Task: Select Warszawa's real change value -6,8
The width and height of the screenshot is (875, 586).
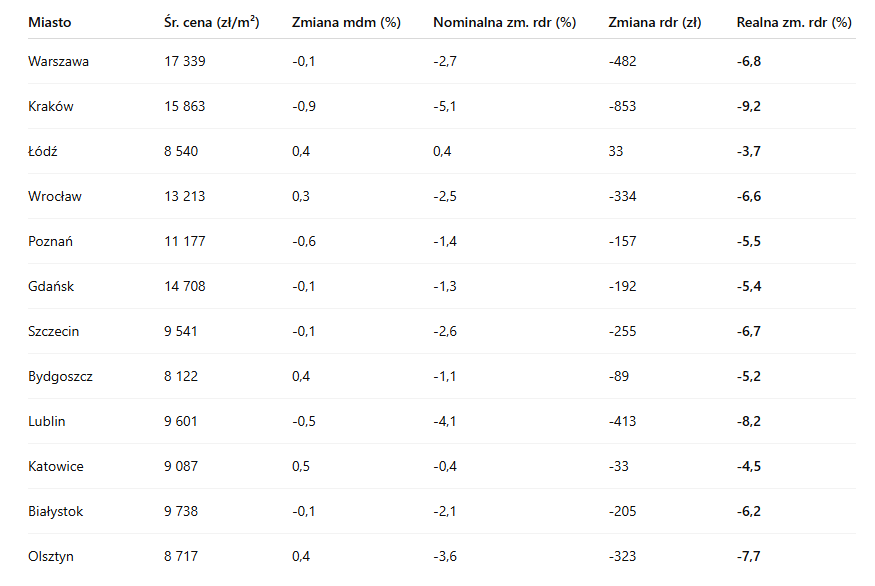Action: [749, 62]
